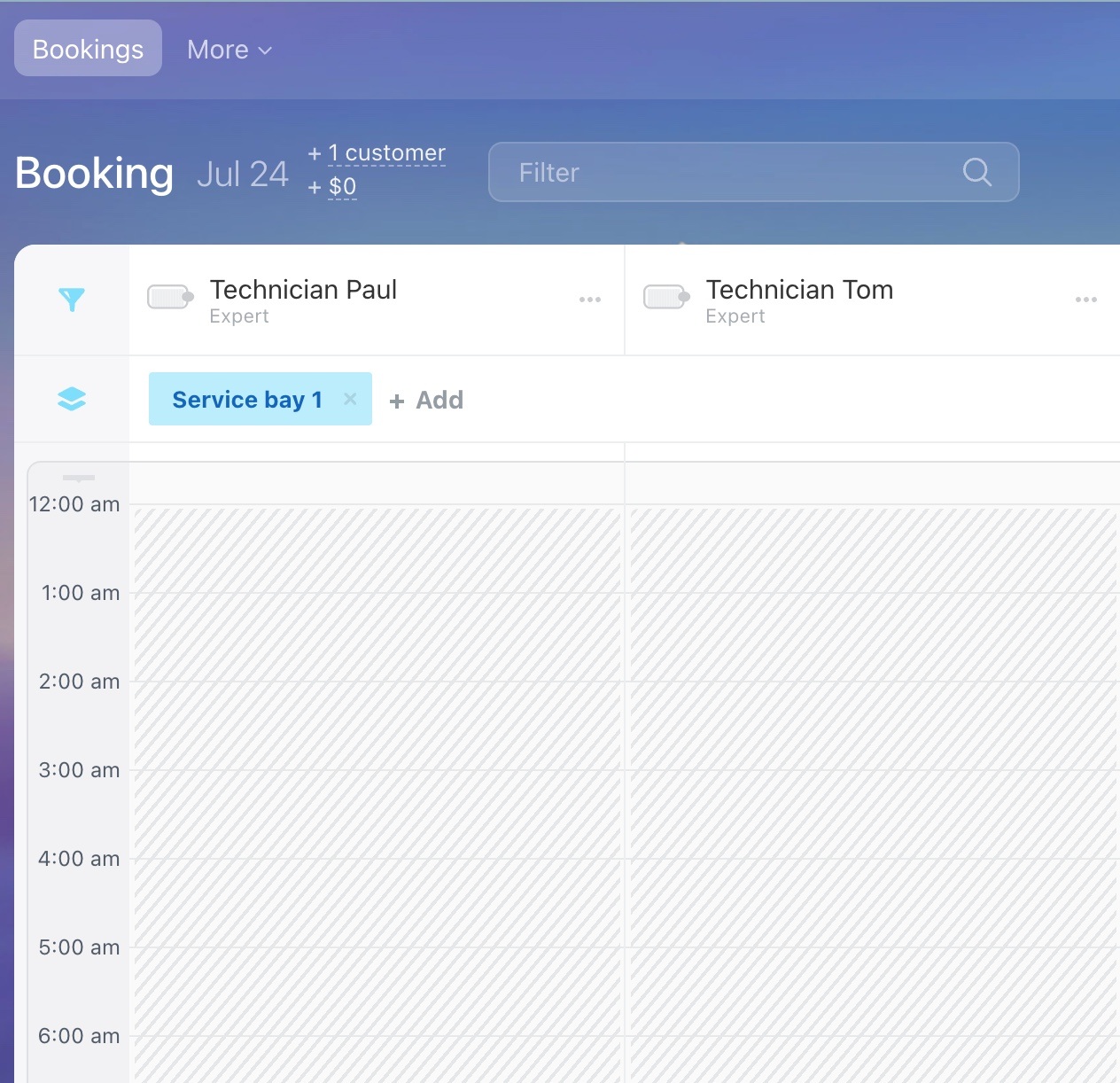Remove the Service bay 1 chip

point(350,399)
